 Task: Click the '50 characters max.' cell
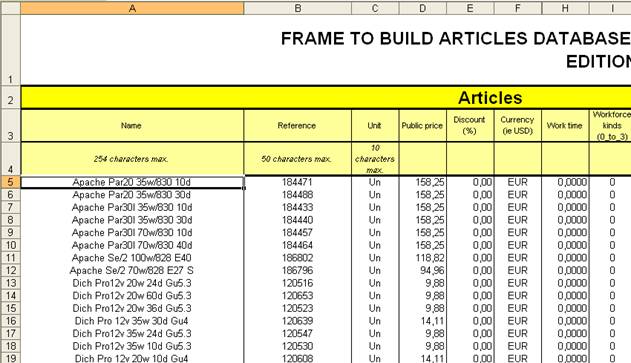[x=298, y=159]
